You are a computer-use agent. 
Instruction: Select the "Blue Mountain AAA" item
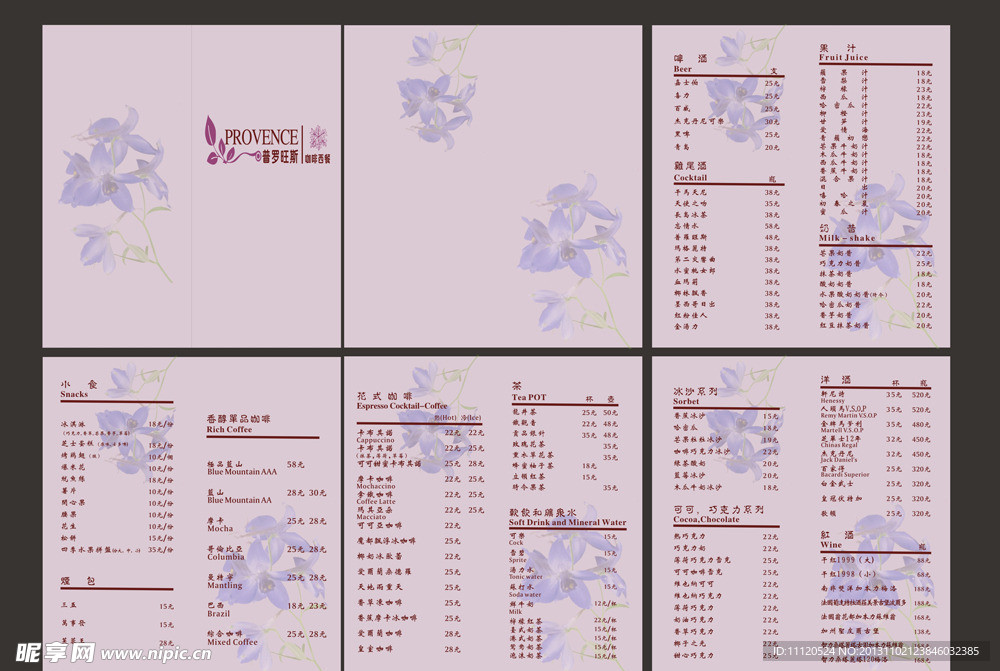(242, 472)
